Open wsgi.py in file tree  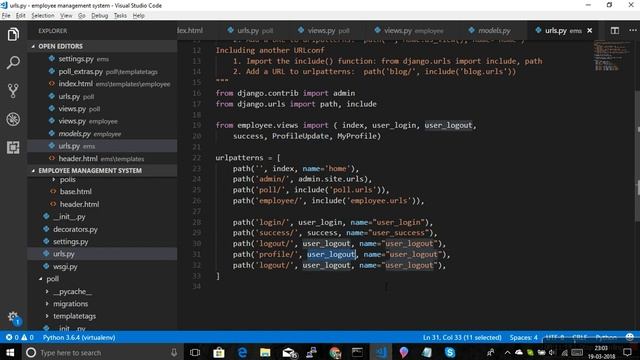pyautogui.click(x=102, y=267)
